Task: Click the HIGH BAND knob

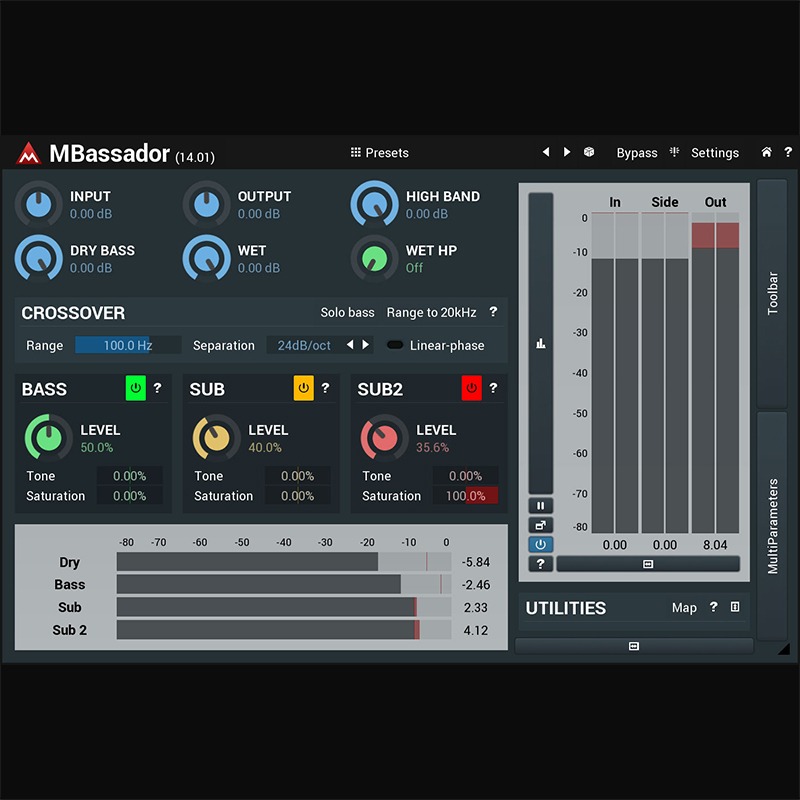Action: (374, 205)
